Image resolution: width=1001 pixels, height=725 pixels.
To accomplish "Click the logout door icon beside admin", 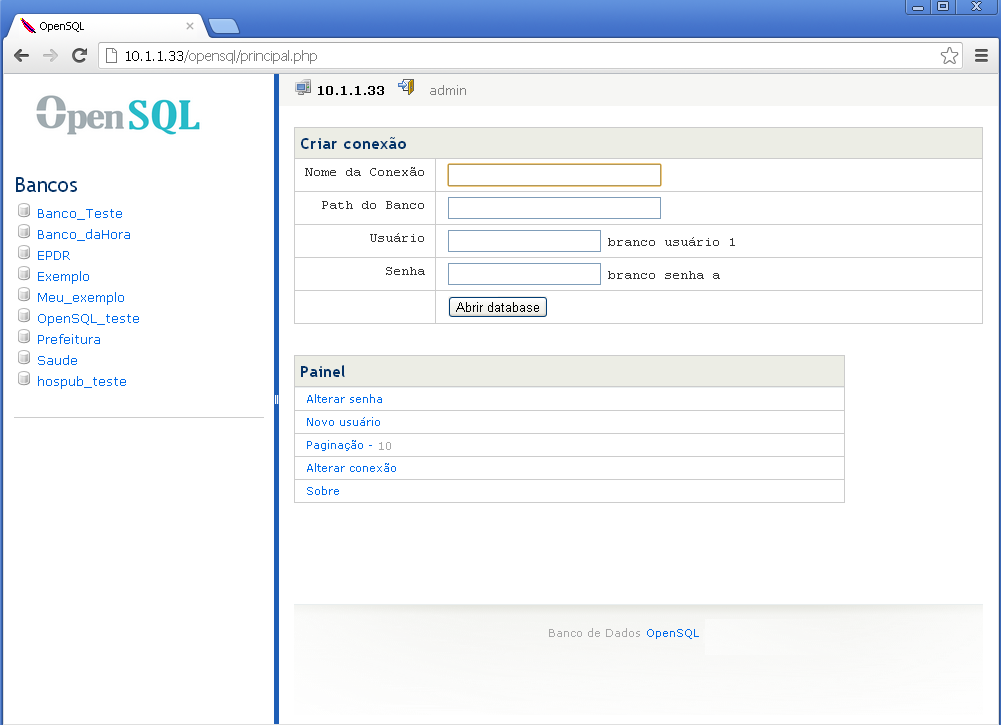I will 406,86.
